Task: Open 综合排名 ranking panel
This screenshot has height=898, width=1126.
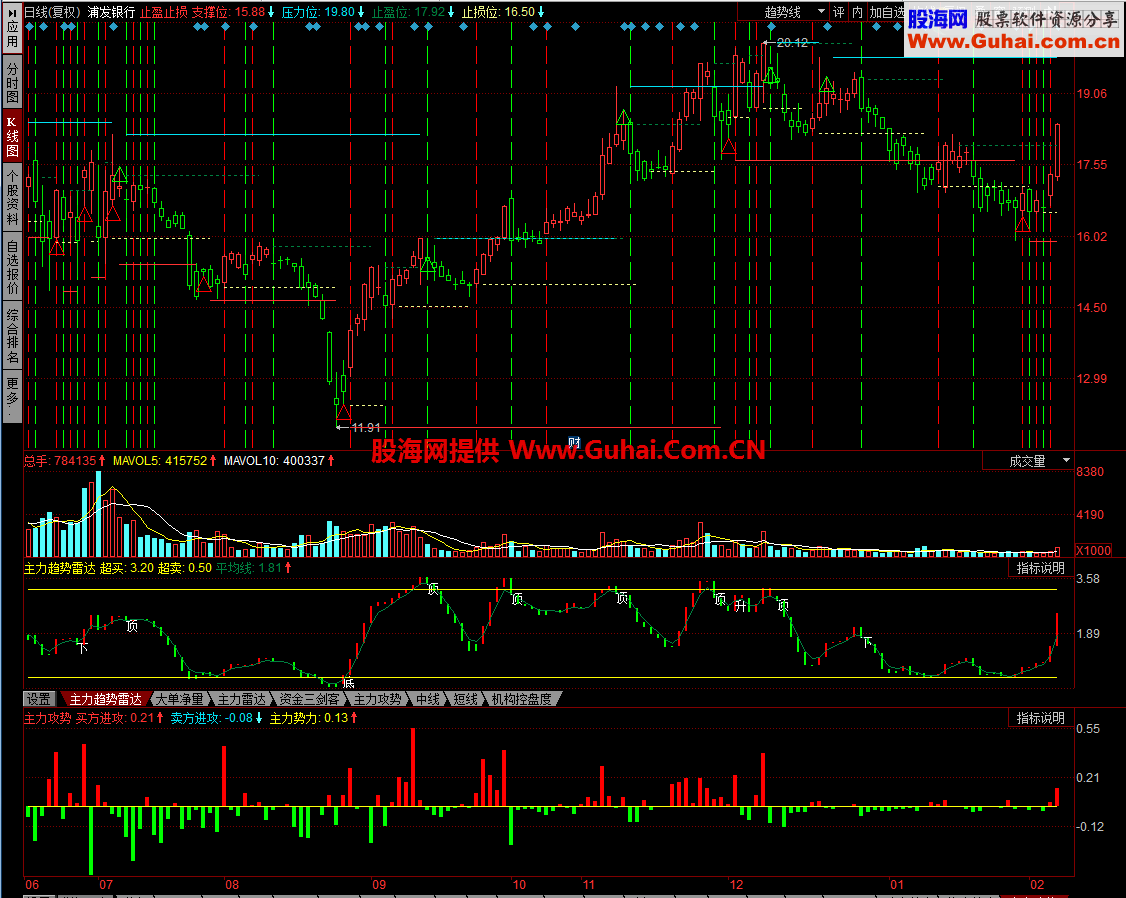Action: click(12, 337)
